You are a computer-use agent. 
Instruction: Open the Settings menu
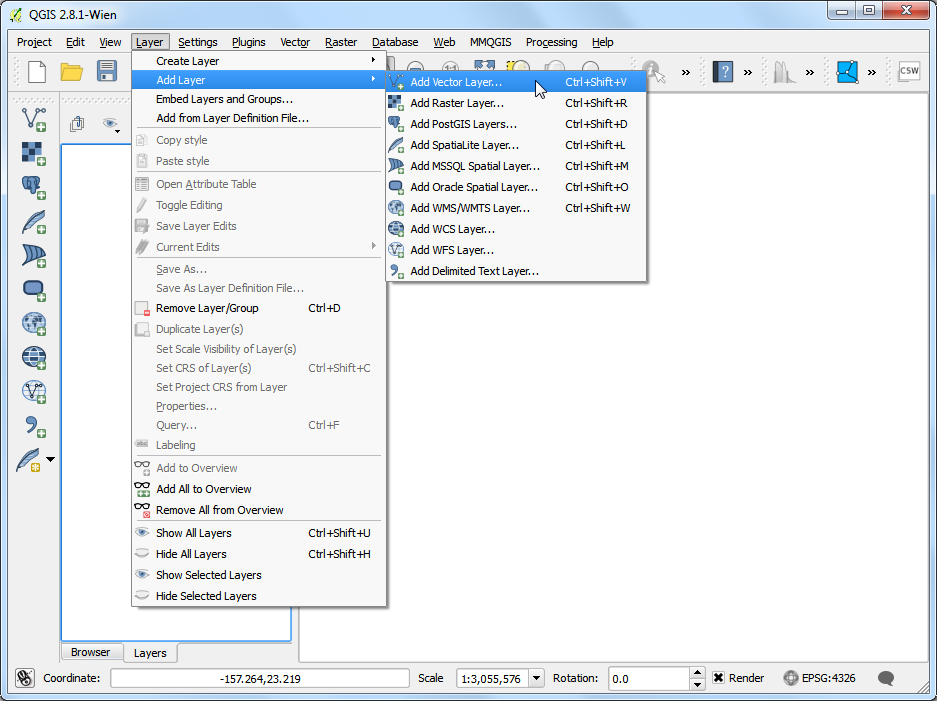point(198,42)
